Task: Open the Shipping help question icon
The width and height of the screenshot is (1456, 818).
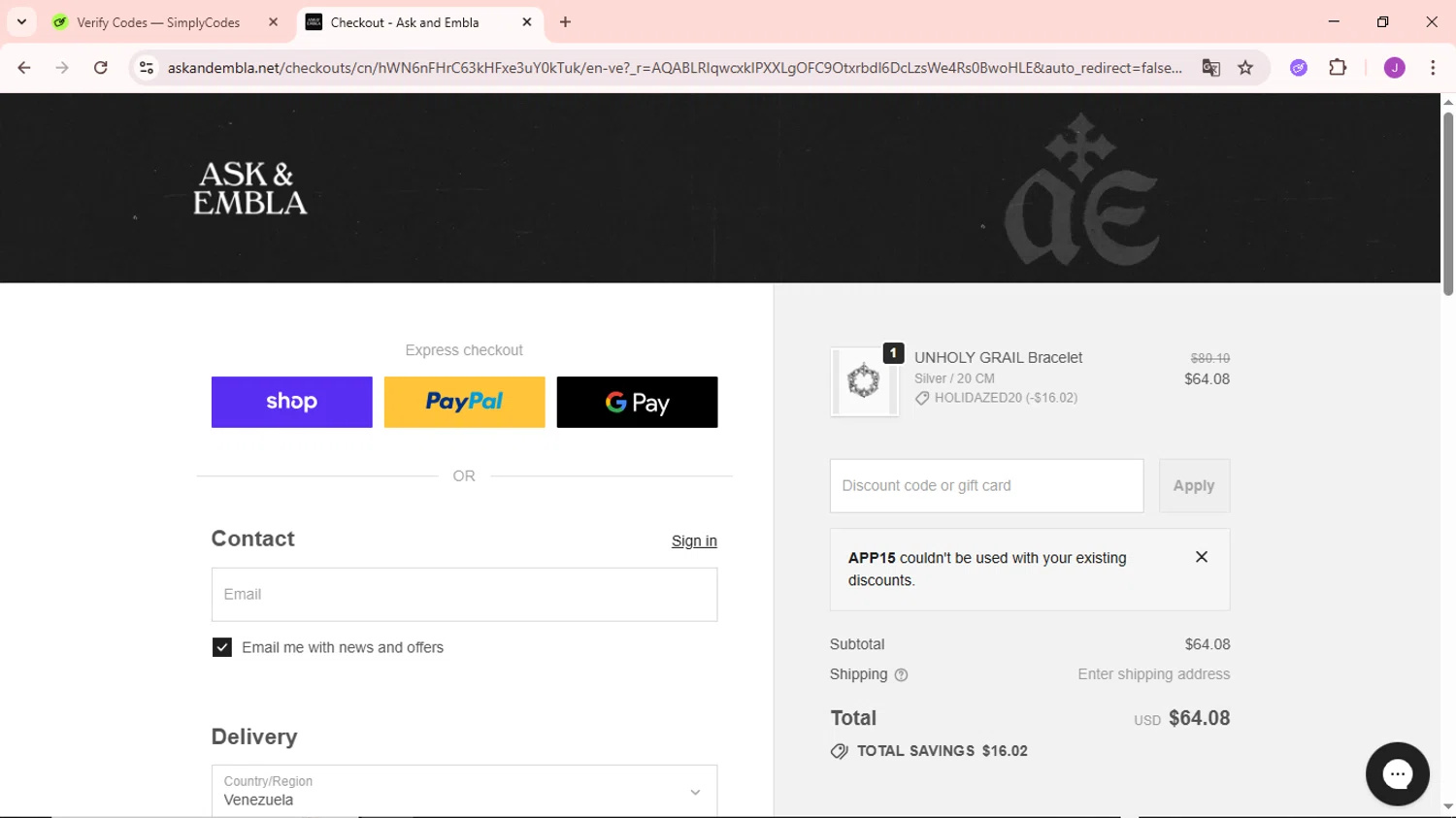Action: [x=901, y=675]
